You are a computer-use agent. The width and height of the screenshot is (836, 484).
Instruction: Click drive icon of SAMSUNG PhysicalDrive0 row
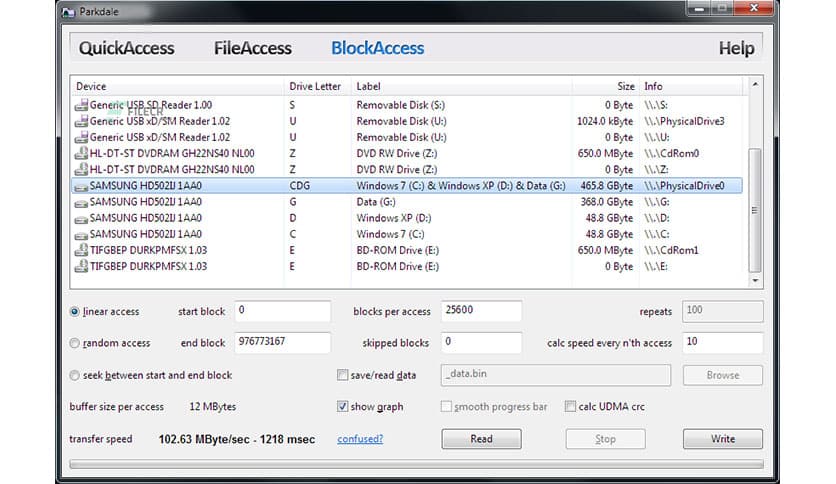81,186
